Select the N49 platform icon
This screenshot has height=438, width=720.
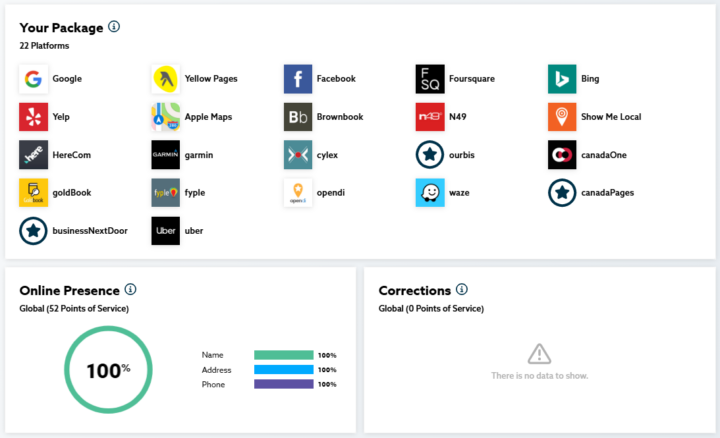coord(430,117)
